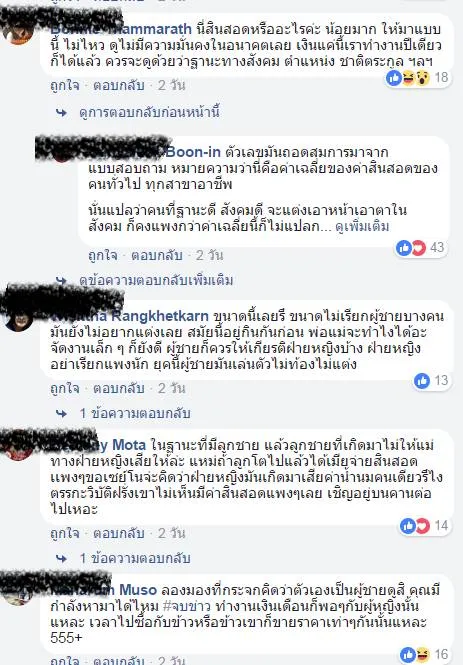The height and width of the screenshot is (665, 463).
Task: Reply to Mota's comment via ตอบกลับ
Action: (x=119, y=533)
